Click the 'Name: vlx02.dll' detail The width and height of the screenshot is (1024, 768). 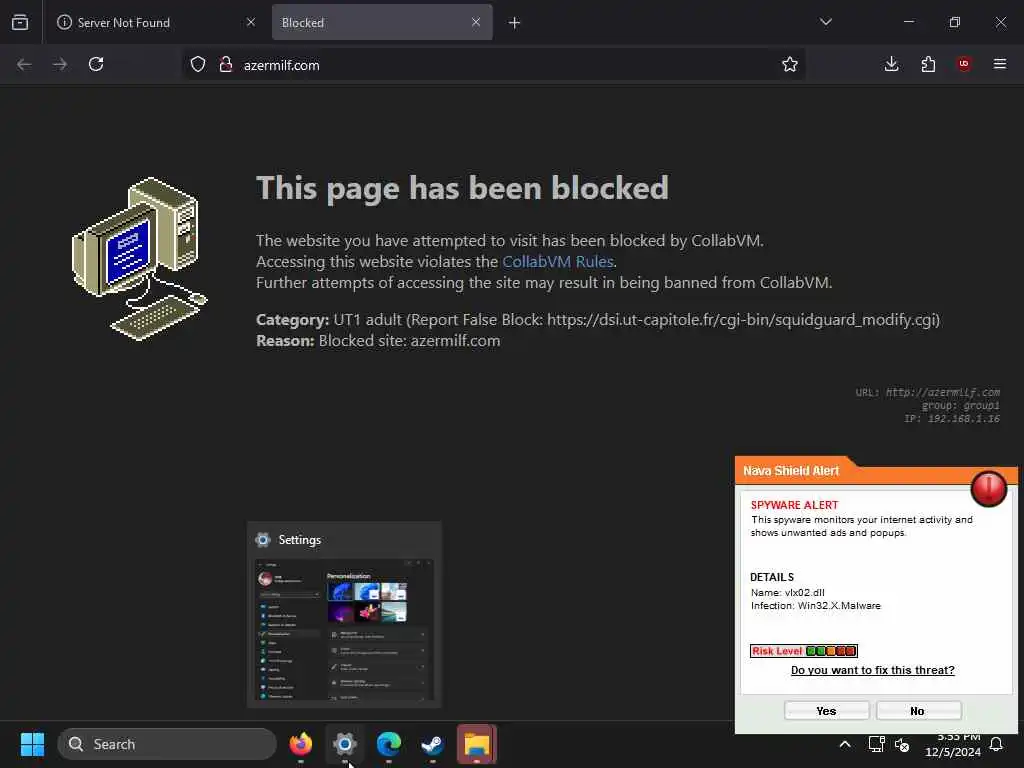pos(788,592)
